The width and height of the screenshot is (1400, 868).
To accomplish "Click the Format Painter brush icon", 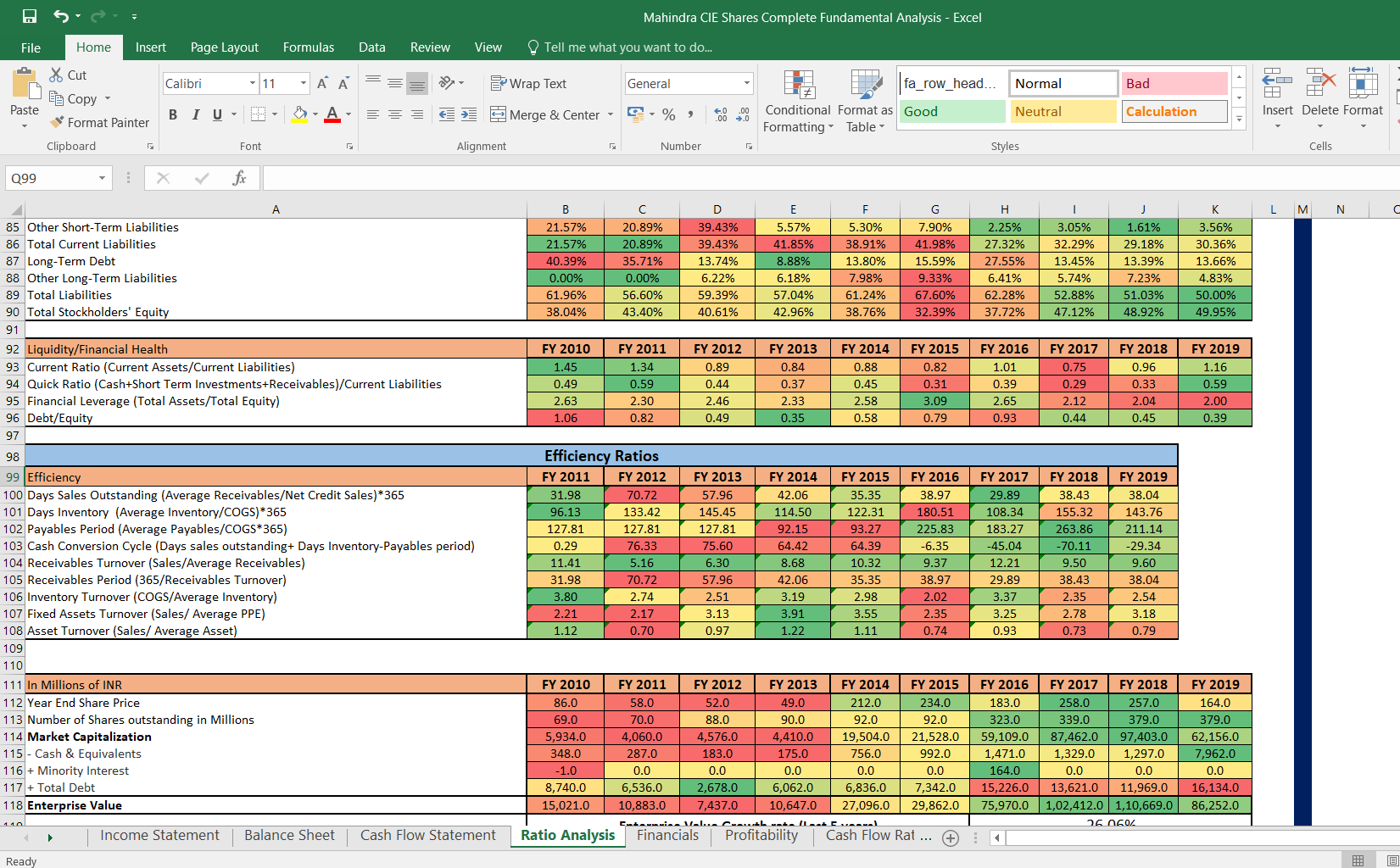I will pos(57,122).
